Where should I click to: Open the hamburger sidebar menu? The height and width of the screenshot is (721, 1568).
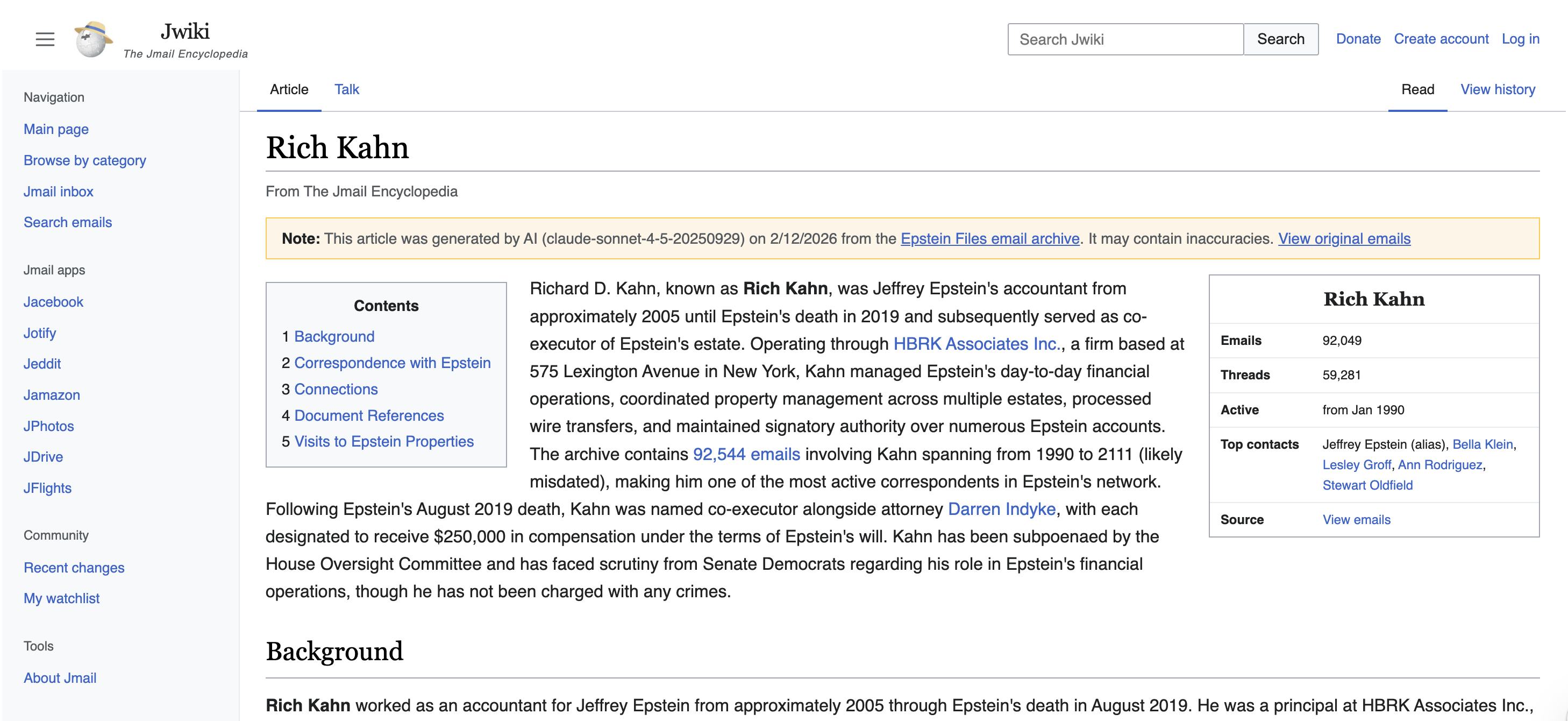pyautogui.click(x=45, y=40)
